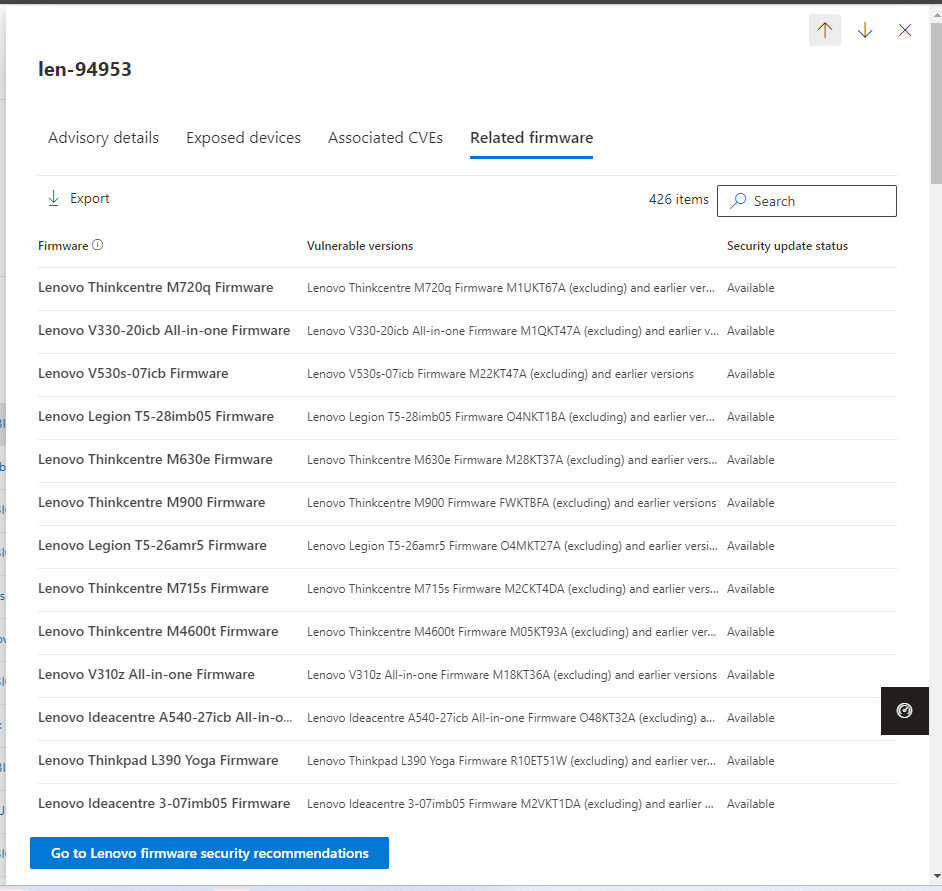Switch to Exposed devices tab
Image resolution: width=942 pixels, height=891 pixels.
point(243,138)
